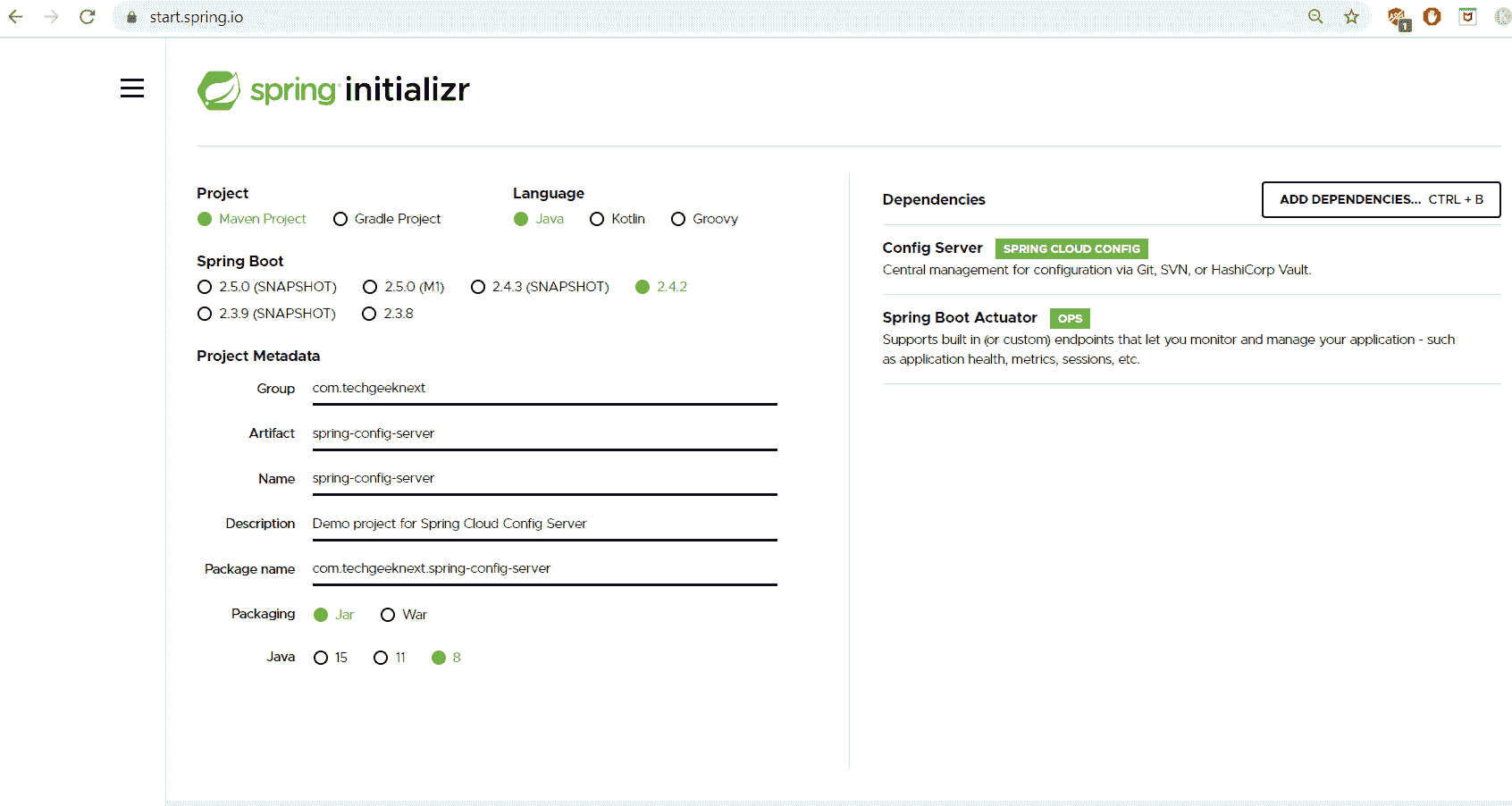Bookmark this page with the star
Image resolution: width=1512 pixels, height=806 pixels.
click(x=1351, y=17)
